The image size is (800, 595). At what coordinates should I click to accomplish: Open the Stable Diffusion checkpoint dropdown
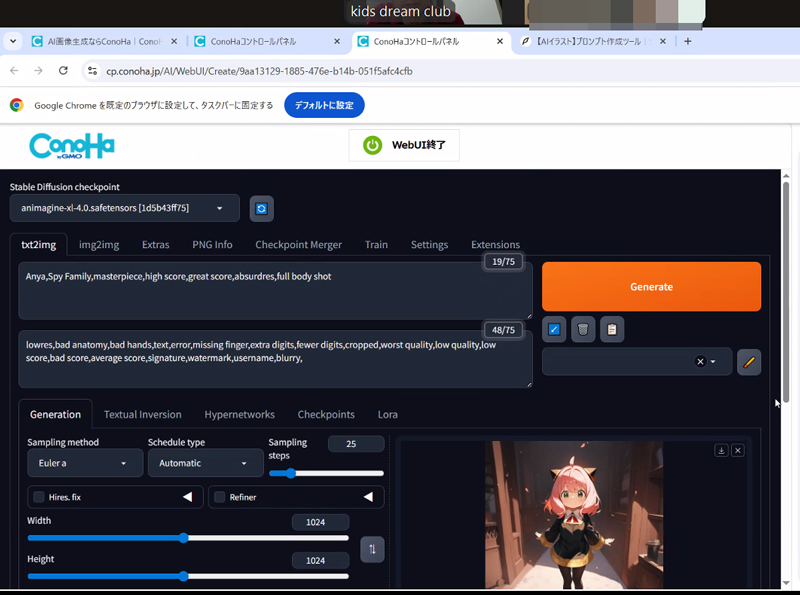(125, 208)
